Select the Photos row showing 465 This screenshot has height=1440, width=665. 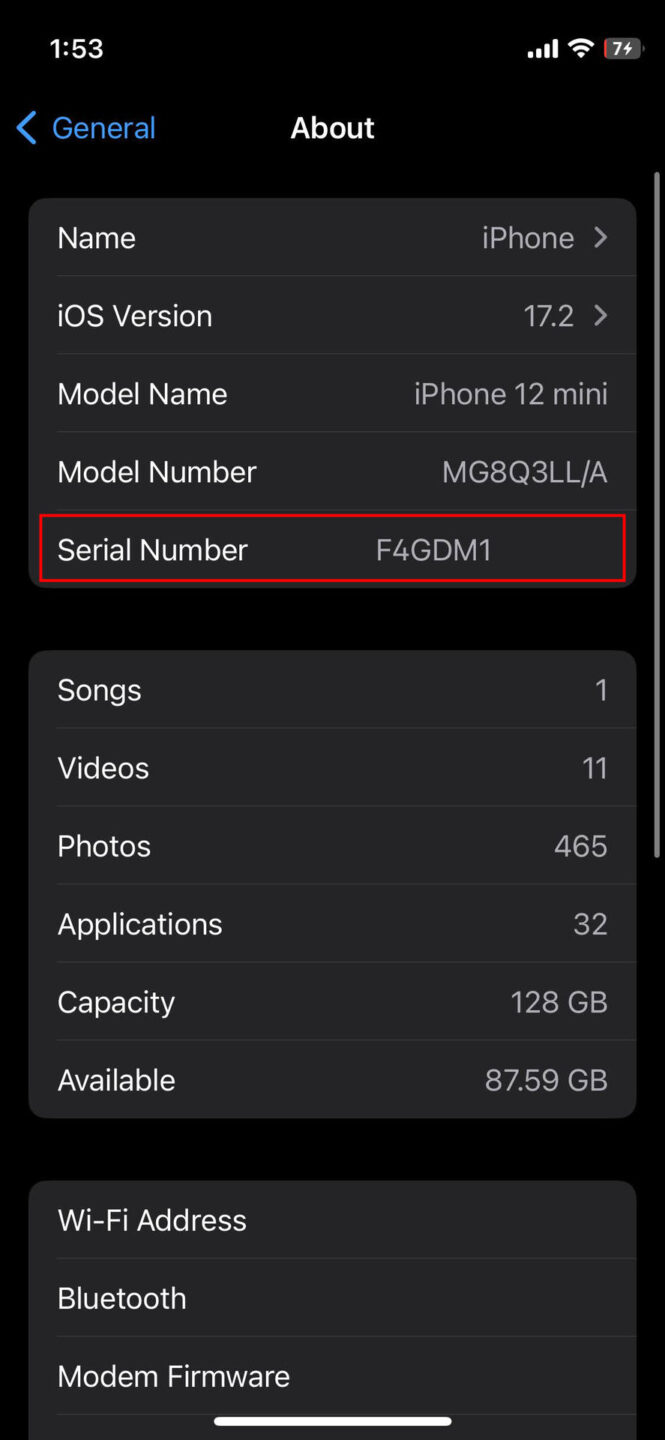(332, 846)
